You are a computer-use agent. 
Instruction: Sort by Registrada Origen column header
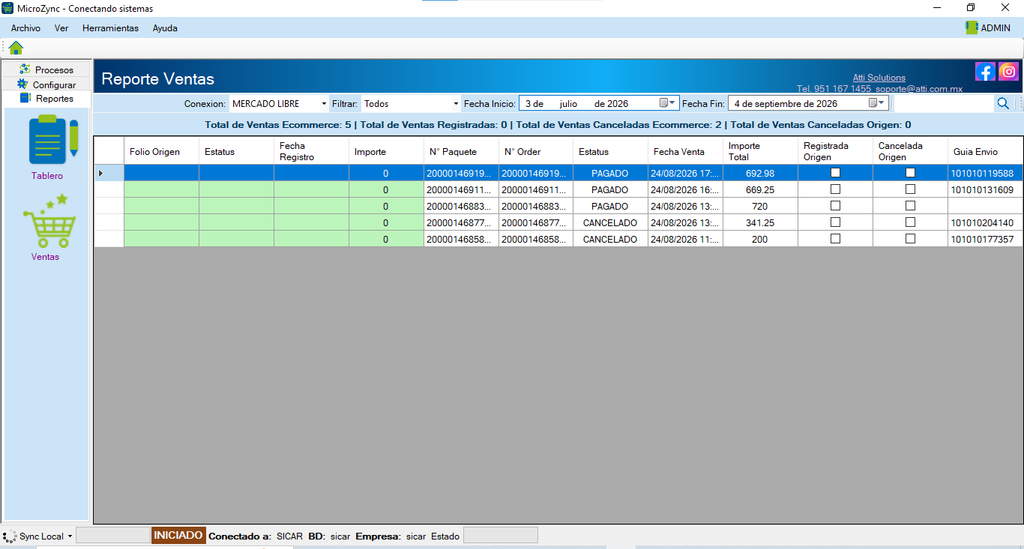click(835, 151)
